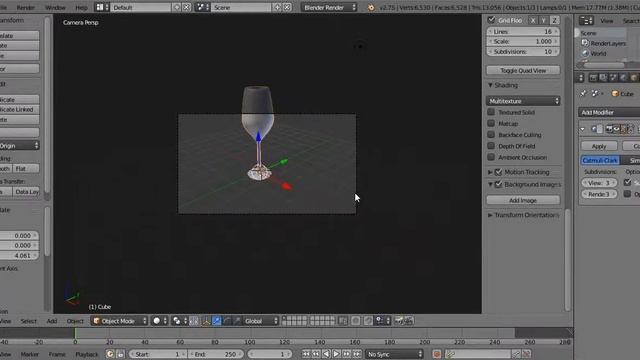Open the Add Modifier menu
The image size is (640, 360).
[x=609, y=112]
